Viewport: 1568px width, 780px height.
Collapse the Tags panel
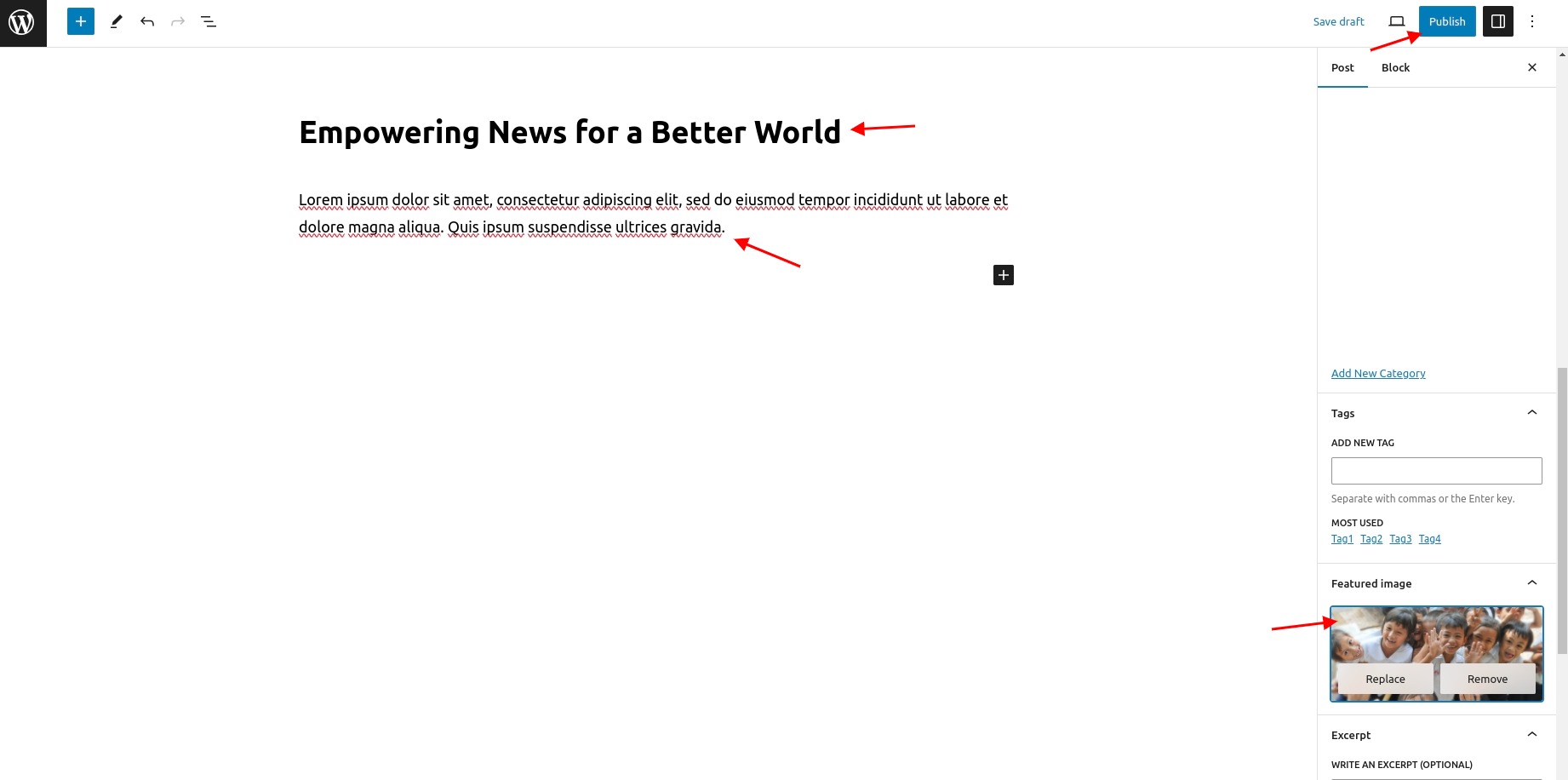pos(1532,413)
